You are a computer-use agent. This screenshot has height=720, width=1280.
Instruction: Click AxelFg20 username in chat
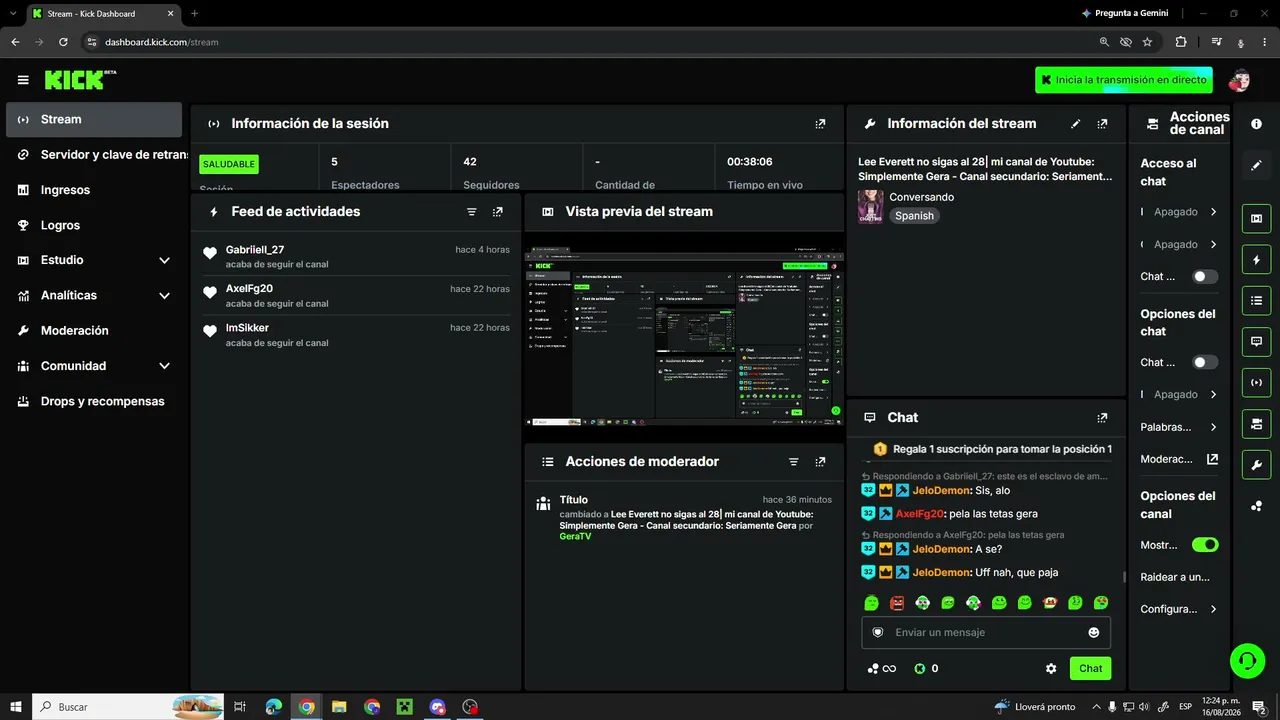pos(919,513)
